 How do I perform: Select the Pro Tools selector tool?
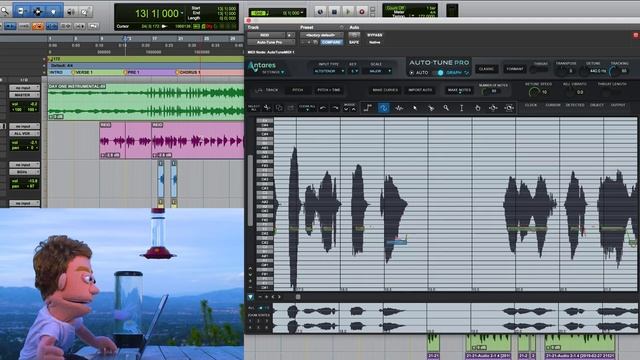tap(38, 11)
